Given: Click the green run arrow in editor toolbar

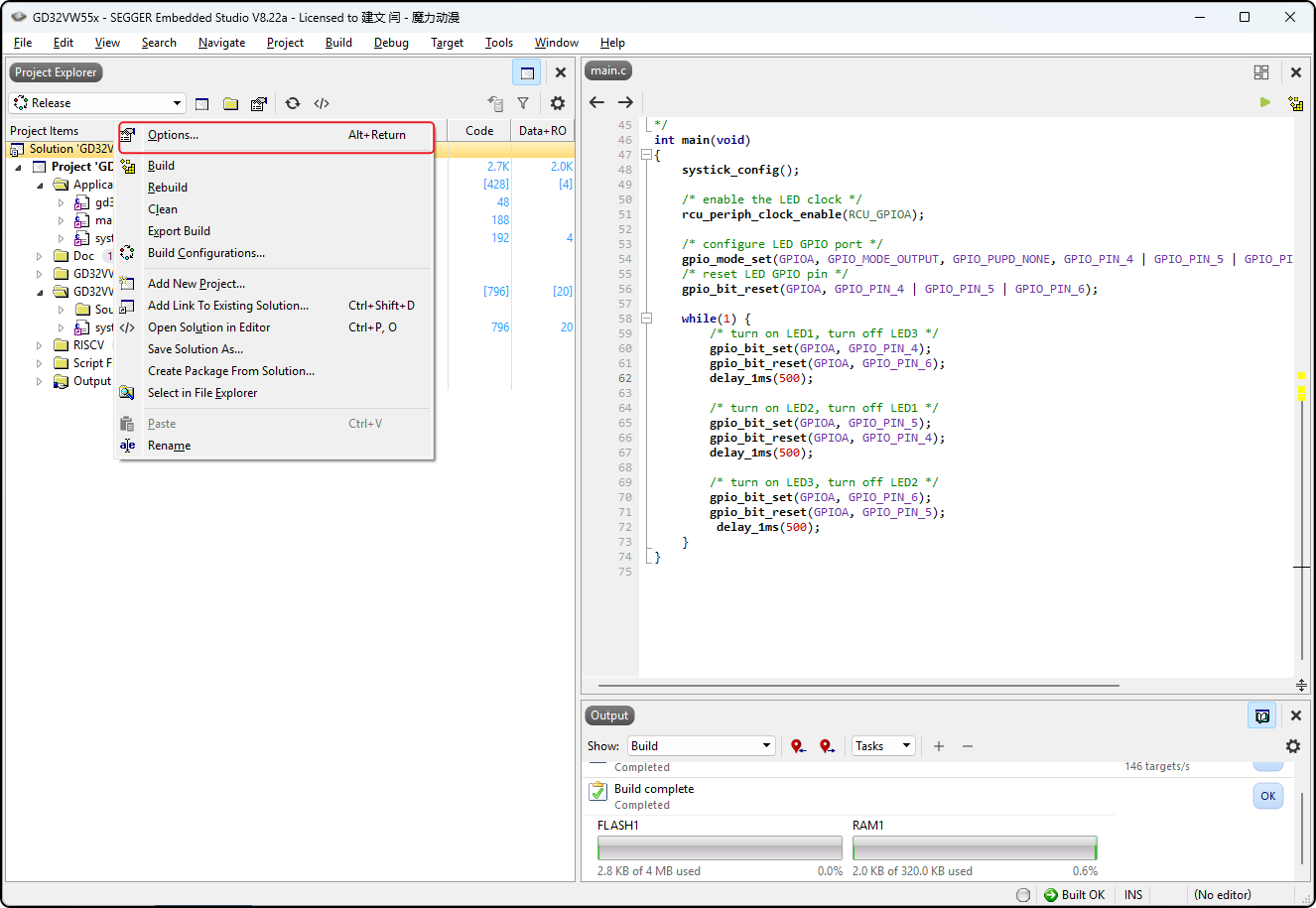Looking at the screenshot, I should pos(1264,102).
